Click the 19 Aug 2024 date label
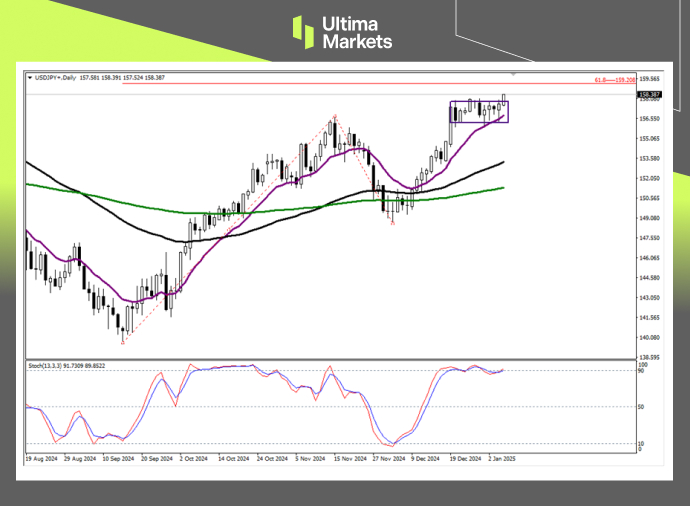The width and height of the screenshot is (690, 506). [x=42, y=459]
